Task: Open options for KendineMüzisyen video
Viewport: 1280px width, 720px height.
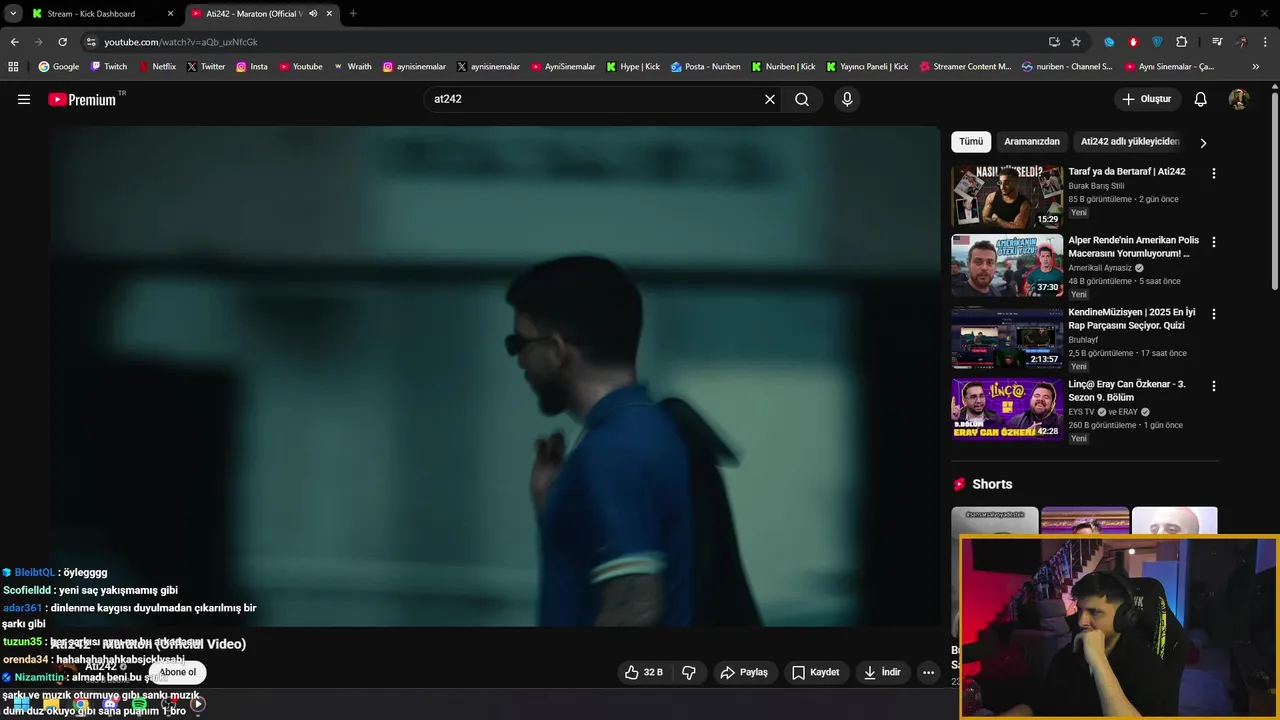Action: tap(1214, 314)
